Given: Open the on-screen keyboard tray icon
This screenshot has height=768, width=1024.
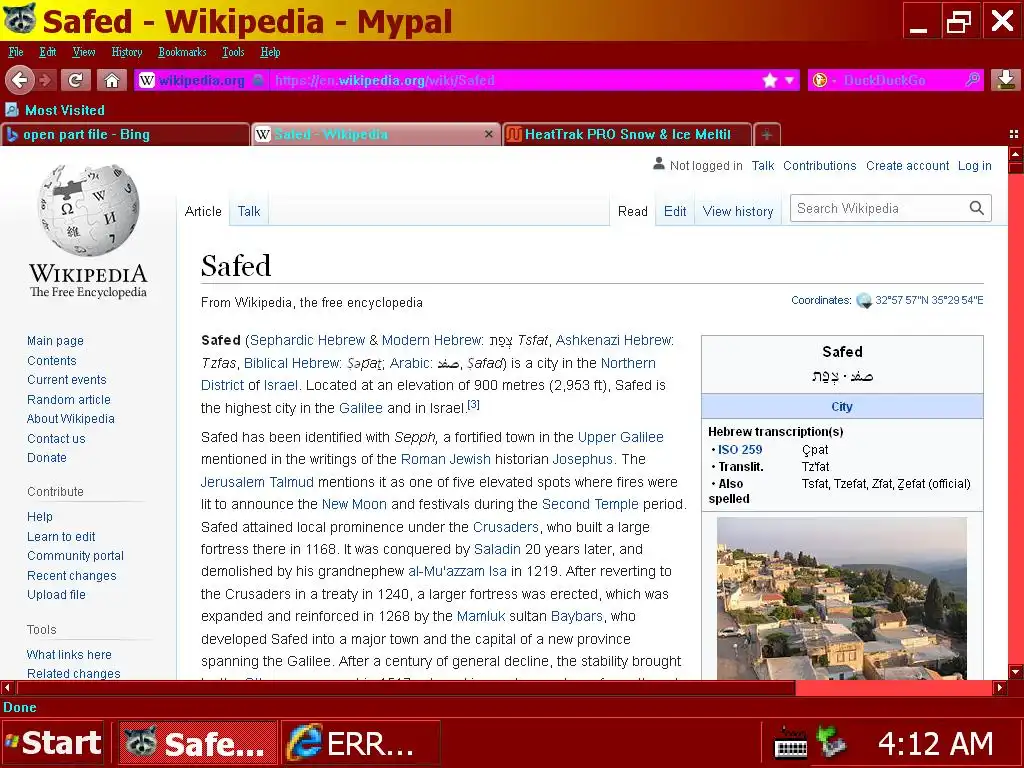Looking at the screenshot, I should (790, 744).
